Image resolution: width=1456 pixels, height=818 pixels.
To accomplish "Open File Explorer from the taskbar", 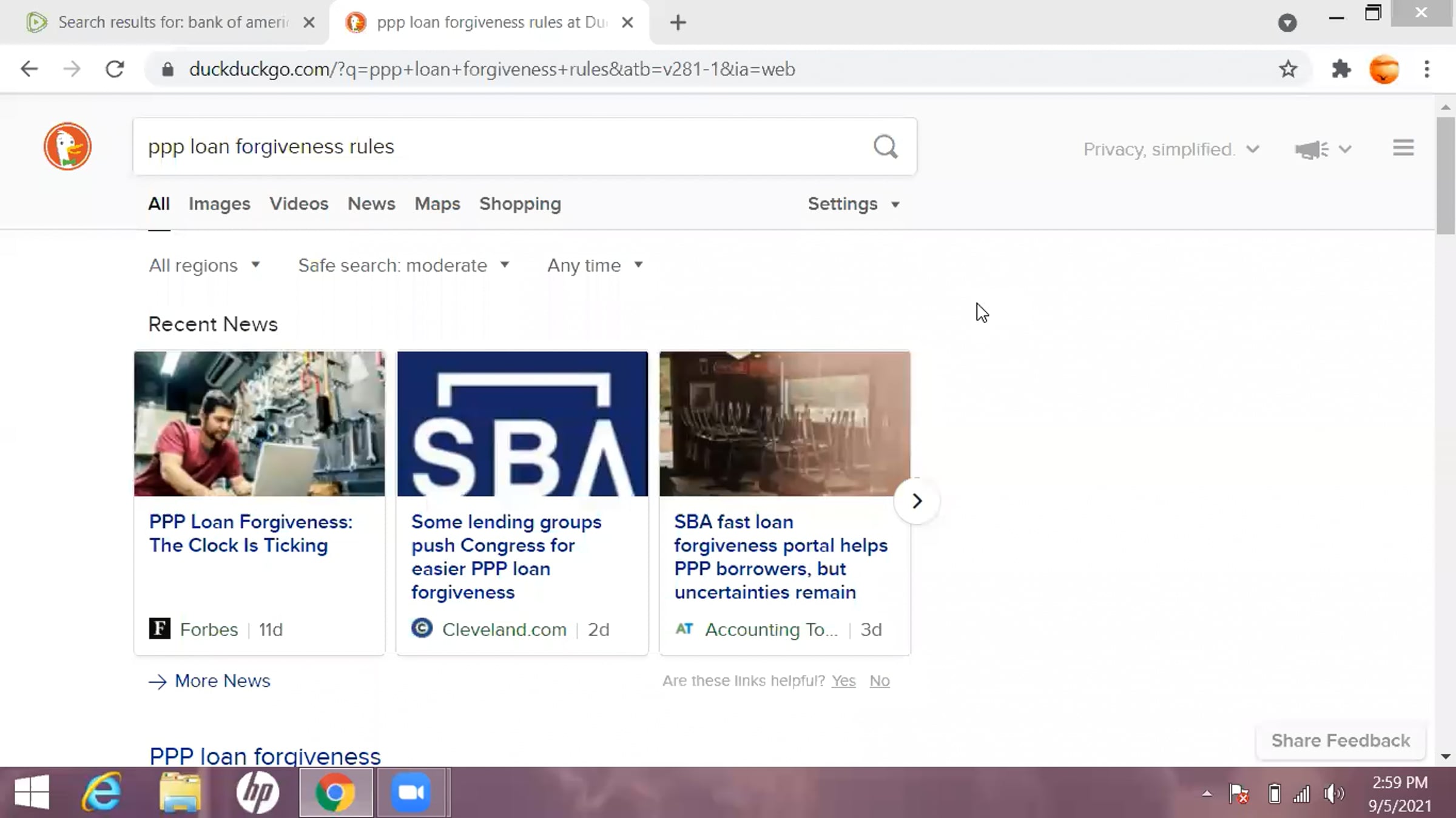I will pos(180,792).
